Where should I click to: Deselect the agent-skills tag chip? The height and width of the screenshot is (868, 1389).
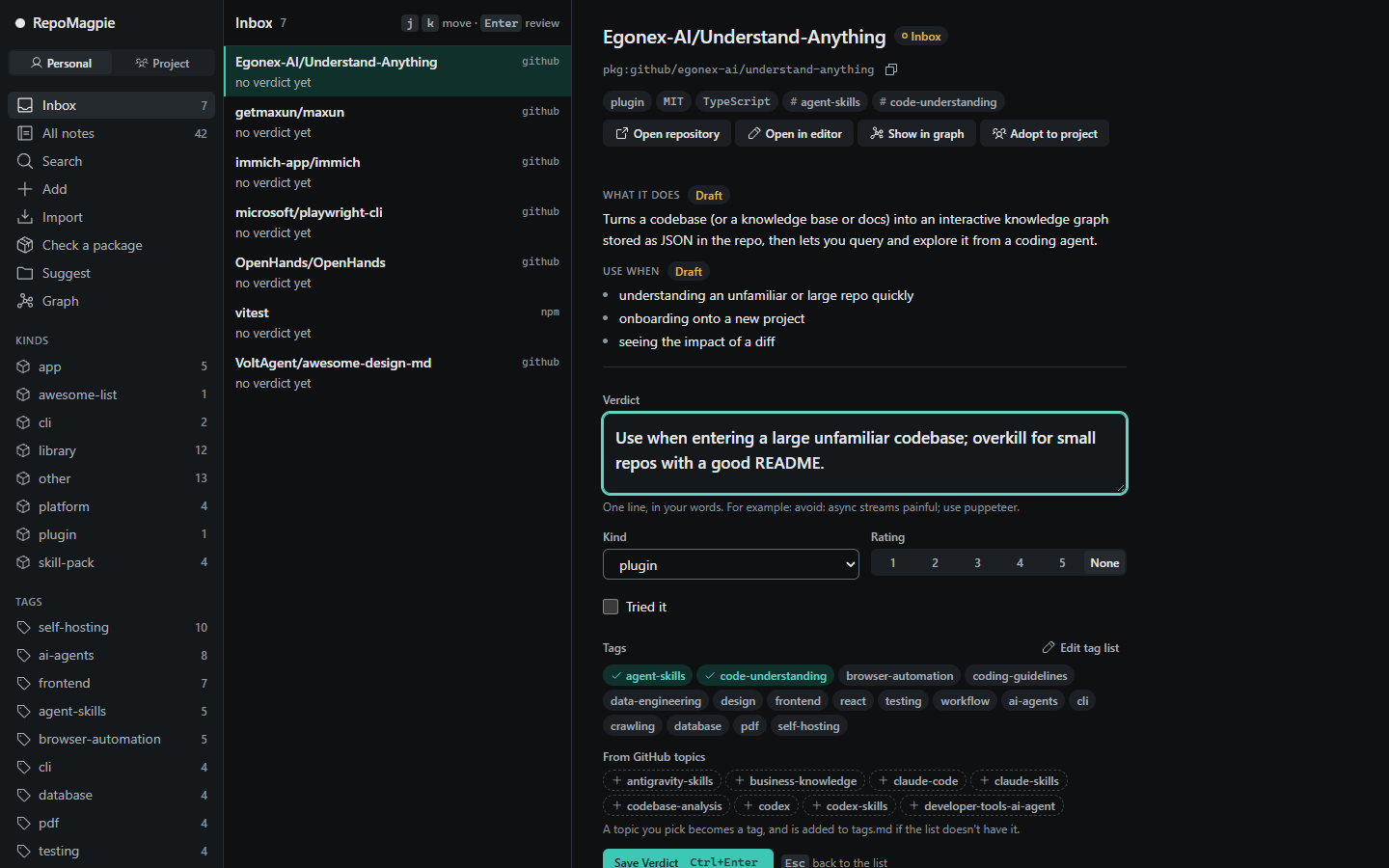point(647,676)
